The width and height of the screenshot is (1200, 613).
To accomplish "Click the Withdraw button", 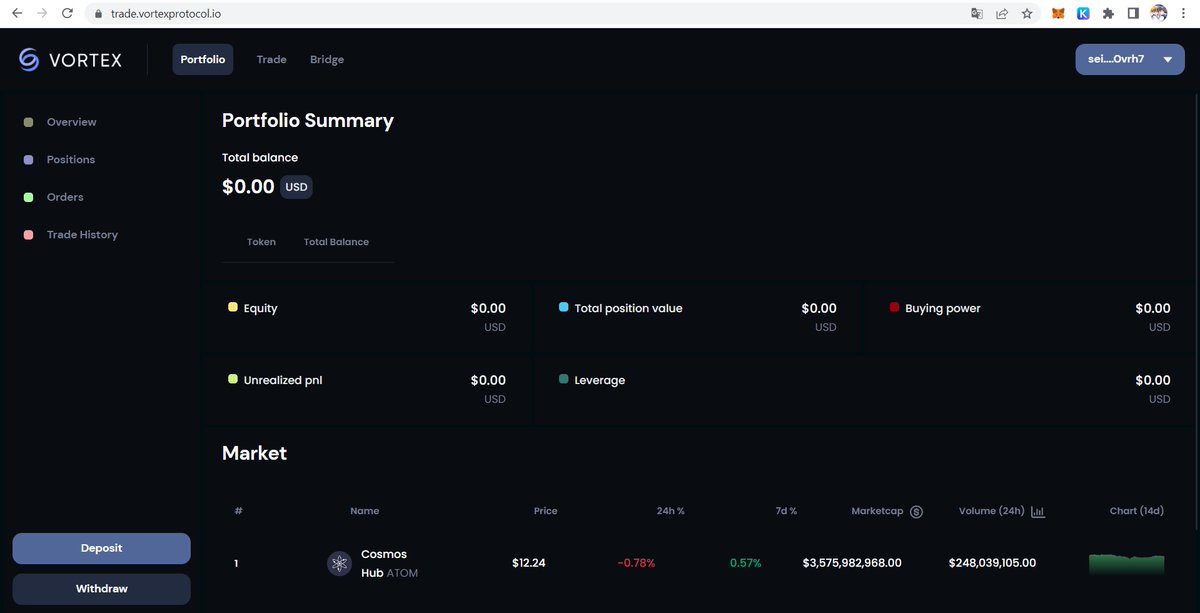I will click(x=101, y=589).
